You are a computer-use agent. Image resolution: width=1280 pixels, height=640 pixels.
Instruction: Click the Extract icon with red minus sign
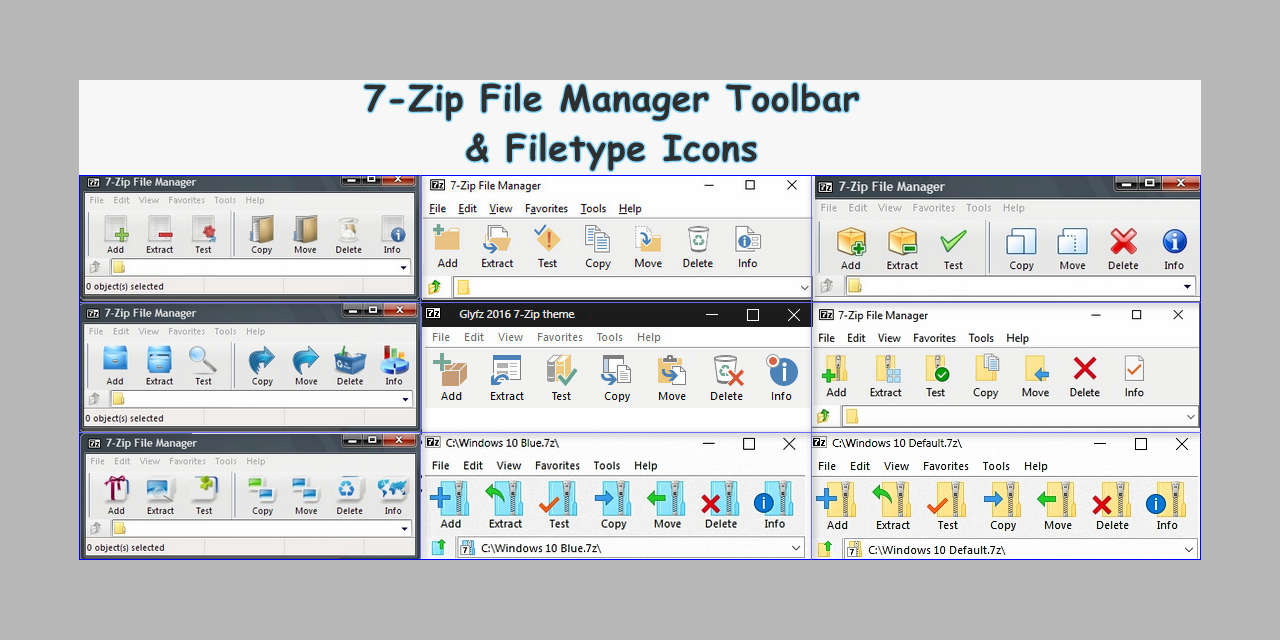click(160, 229)
